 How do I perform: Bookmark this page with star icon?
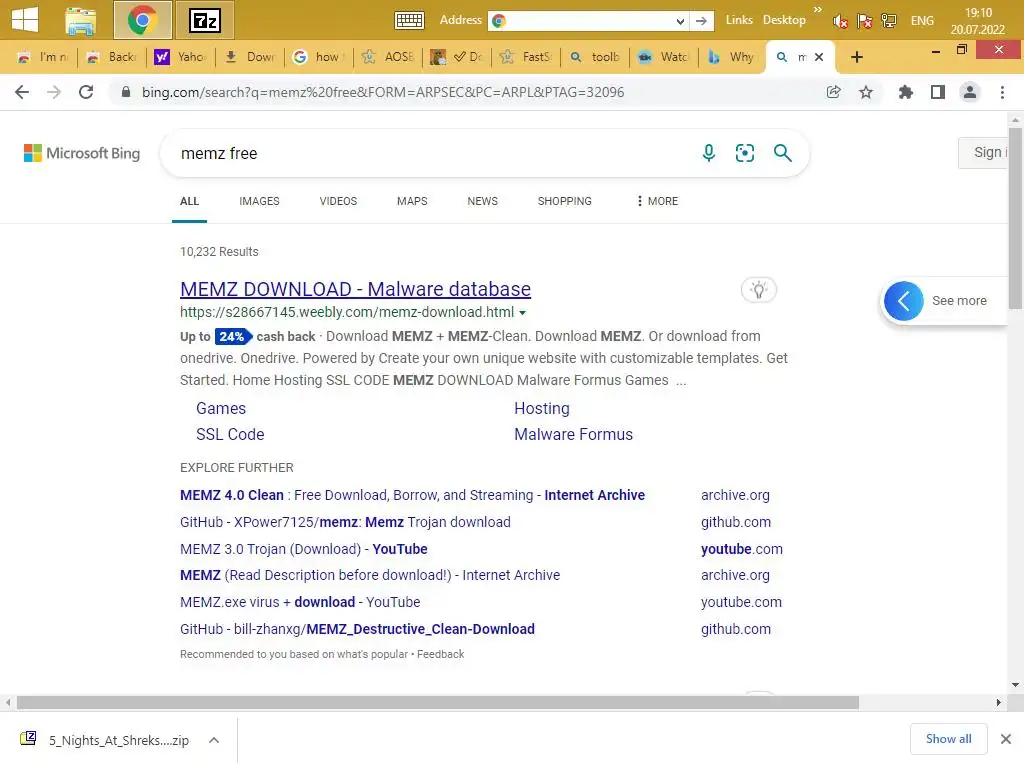(x=866, y=92)
